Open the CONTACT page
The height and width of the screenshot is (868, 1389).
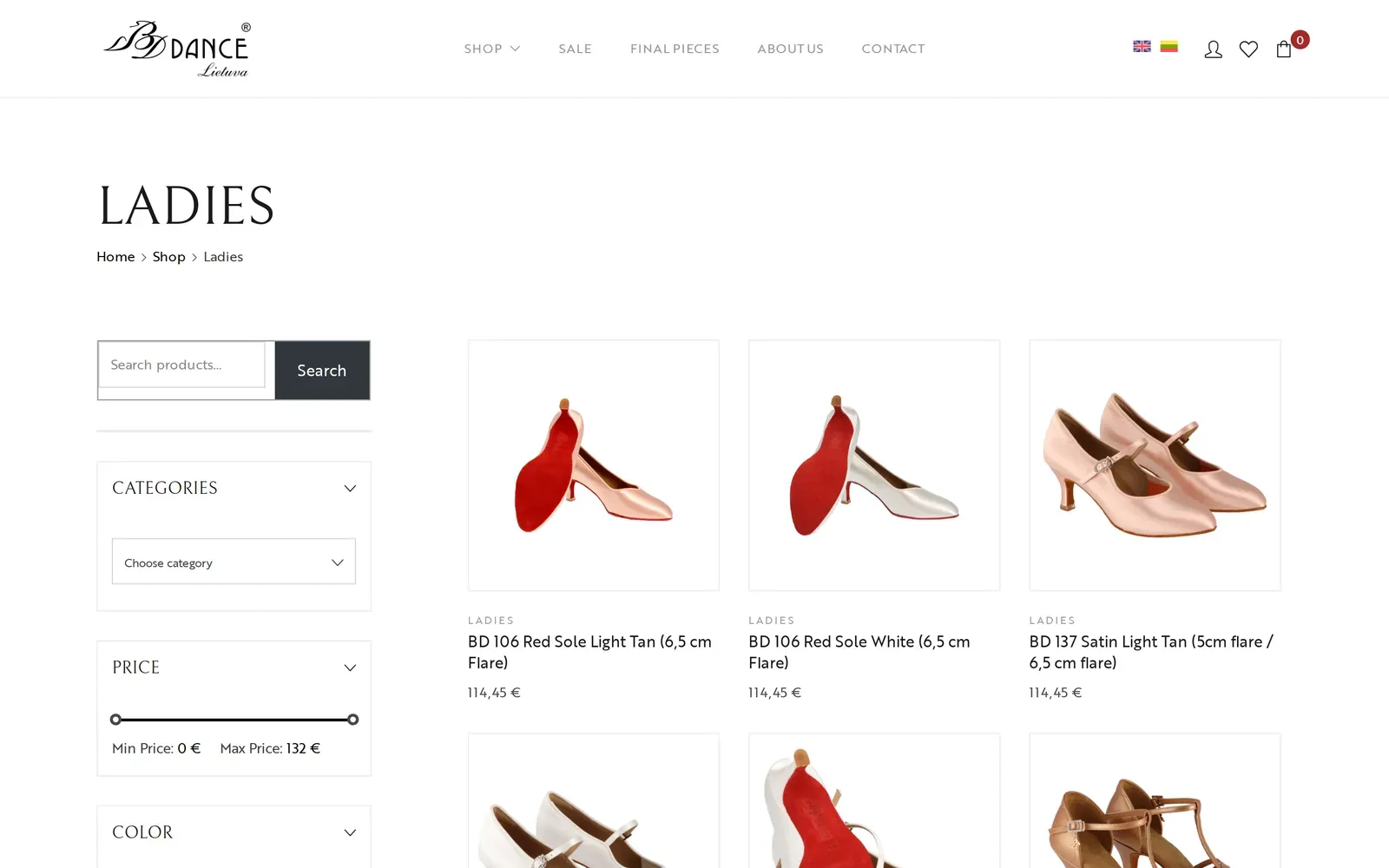(893, 49)
